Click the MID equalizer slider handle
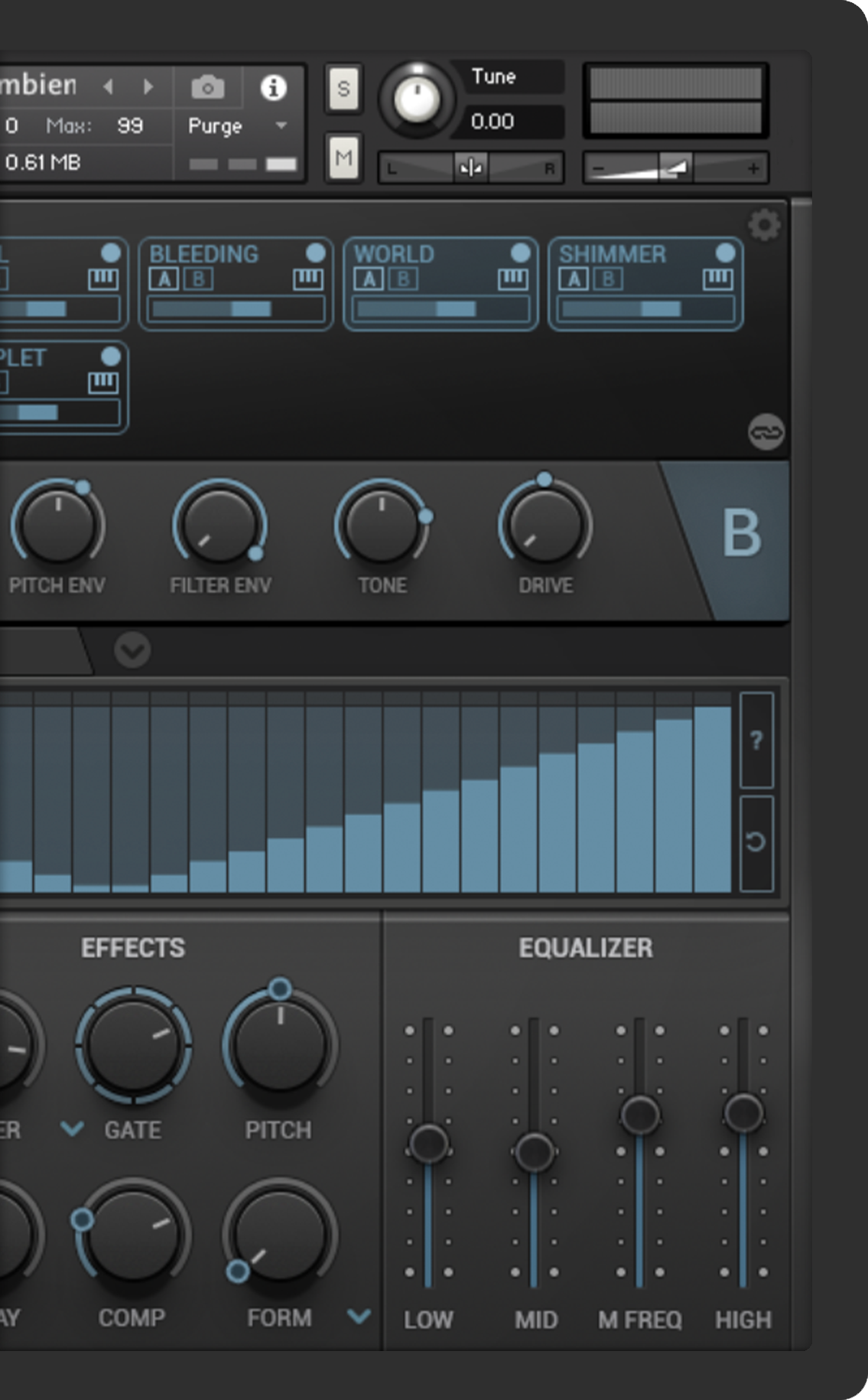868x1400 pixels. (534, 1152)
